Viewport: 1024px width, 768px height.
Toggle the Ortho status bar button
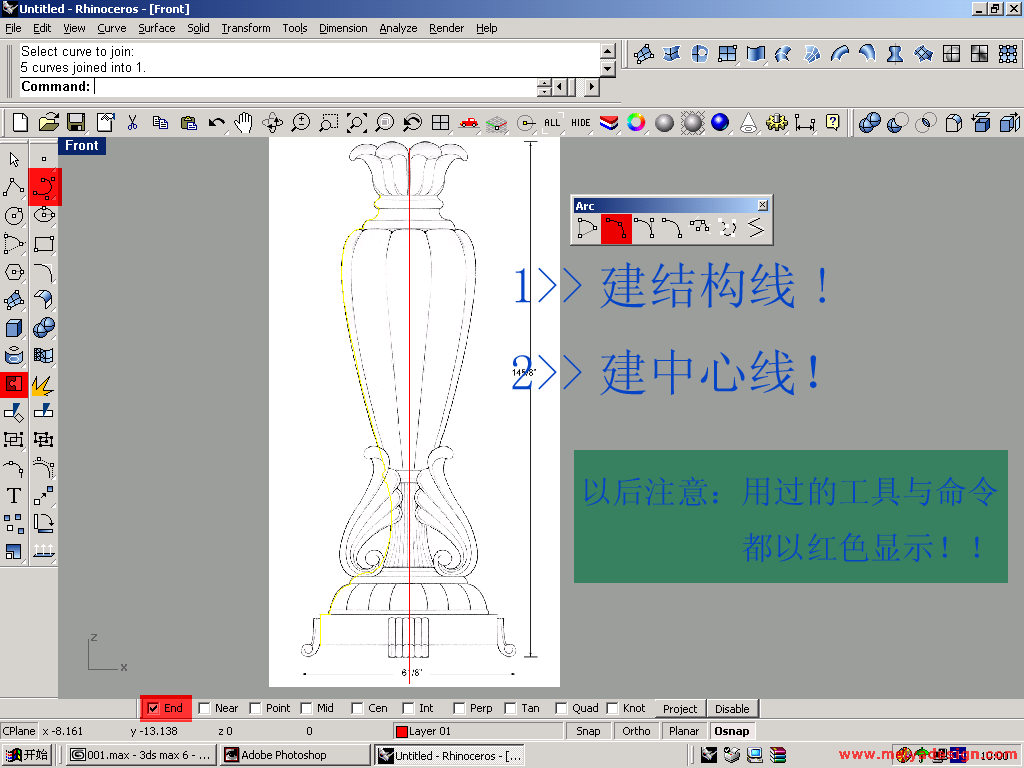(x=636, y=731)
